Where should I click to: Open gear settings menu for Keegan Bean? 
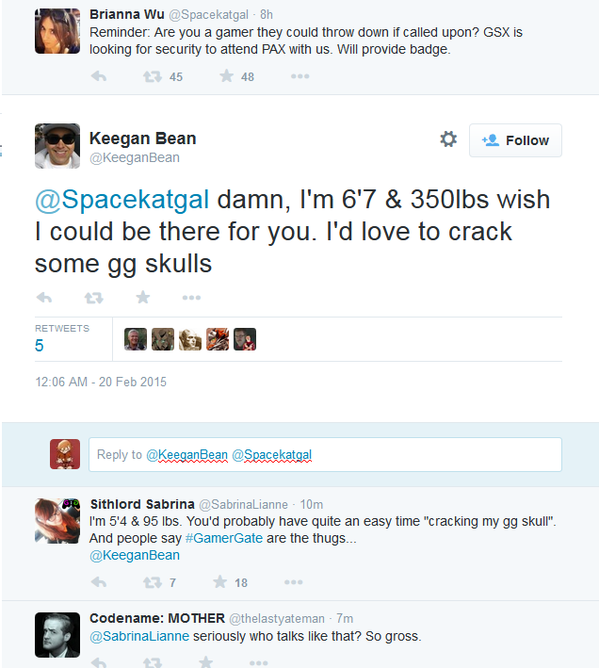pyautogui.click(x=448, y=139)
